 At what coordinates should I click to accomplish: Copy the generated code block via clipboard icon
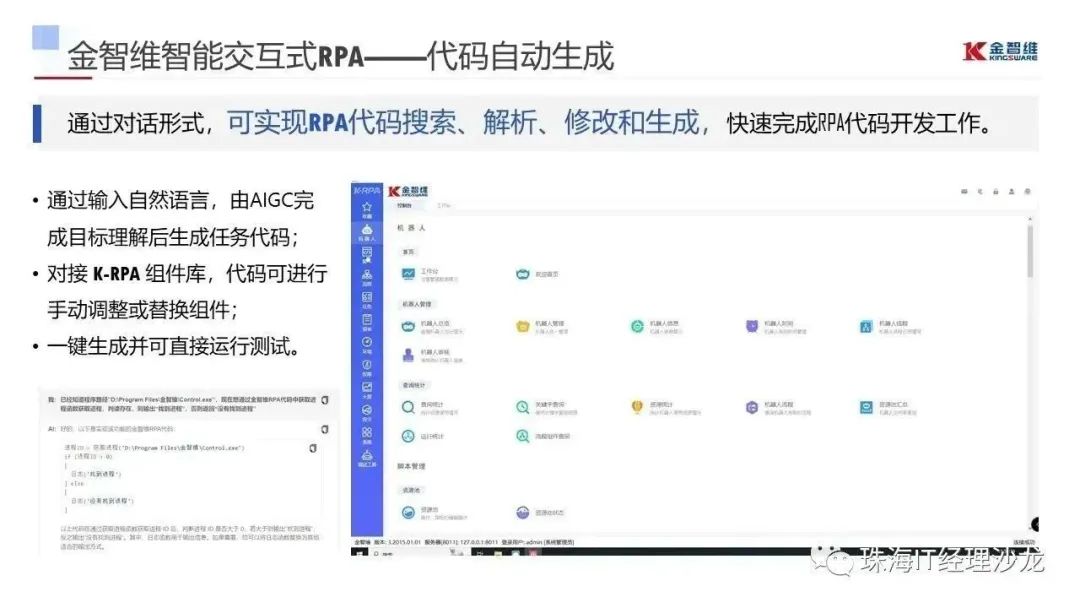coord(313,448)
